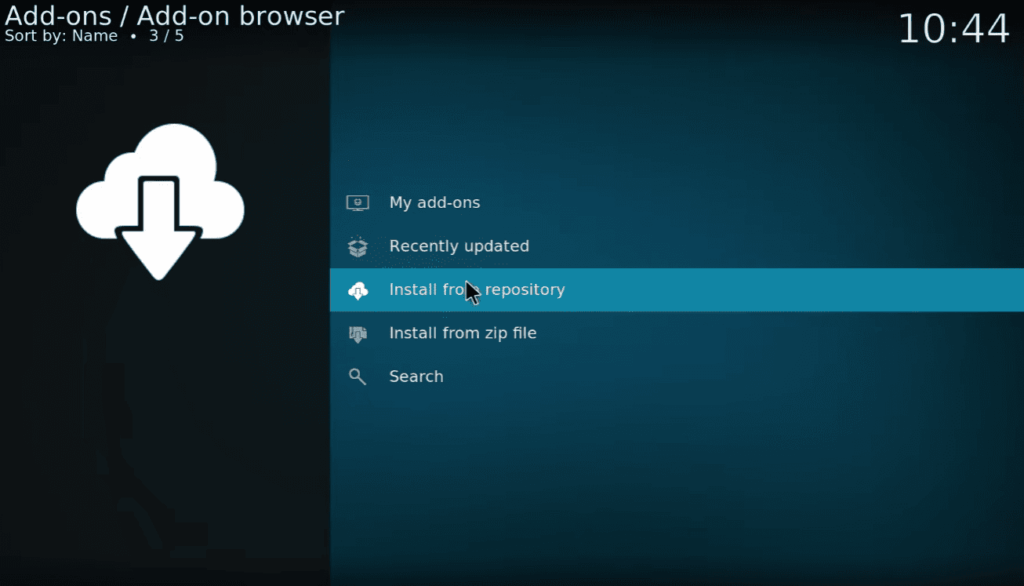The height and width of the screenshot is (586, 1024).
Task: Open Install from zip file label
Action: tap(462, 333)
